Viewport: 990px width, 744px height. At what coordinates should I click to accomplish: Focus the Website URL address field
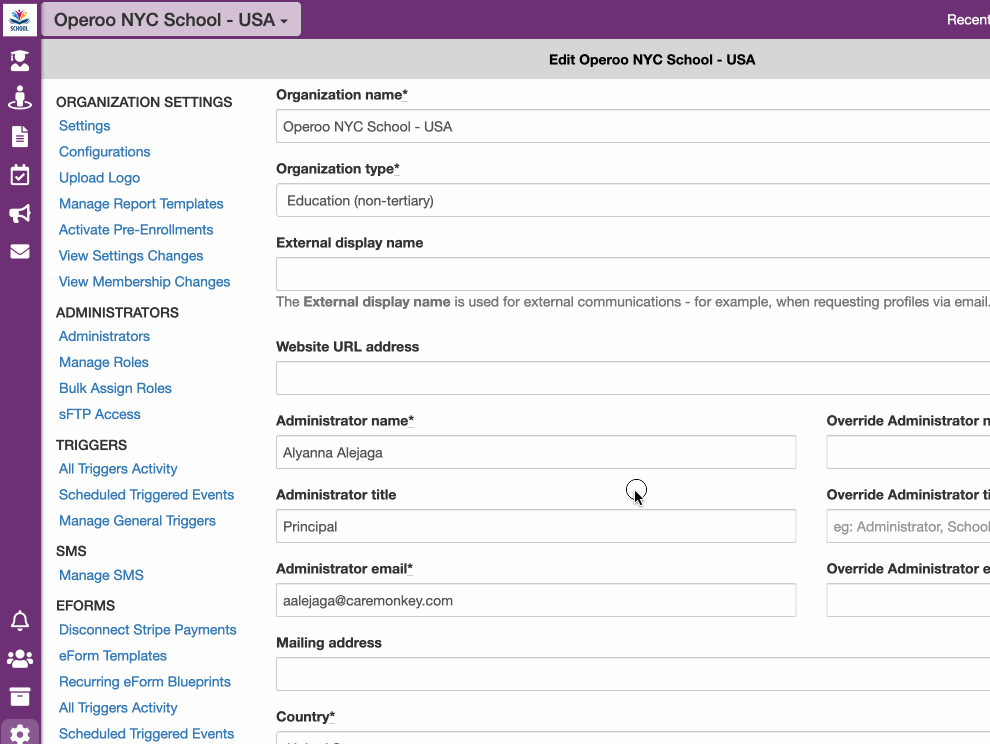(x=633, y=378)
